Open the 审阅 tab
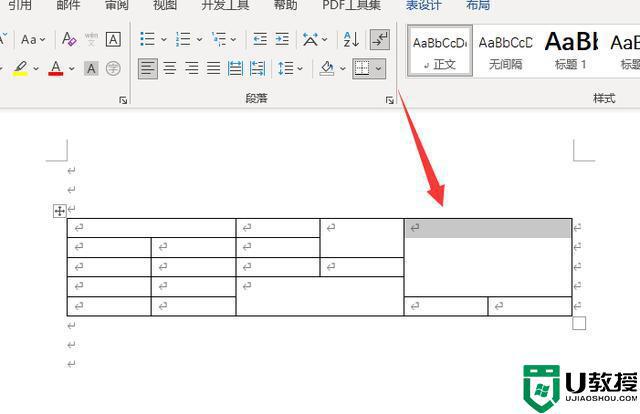 (x=117, y=5)
